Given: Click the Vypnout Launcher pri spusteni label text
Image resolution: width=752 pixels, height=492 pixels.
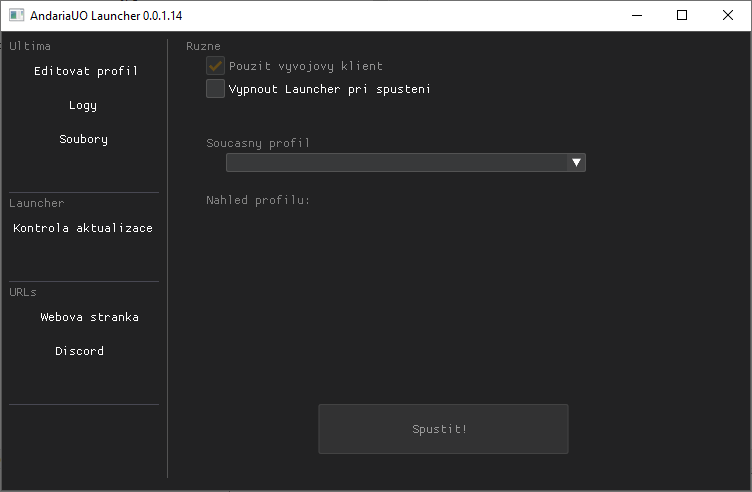Looking at the screenshot, I should (x=329, y=89).
